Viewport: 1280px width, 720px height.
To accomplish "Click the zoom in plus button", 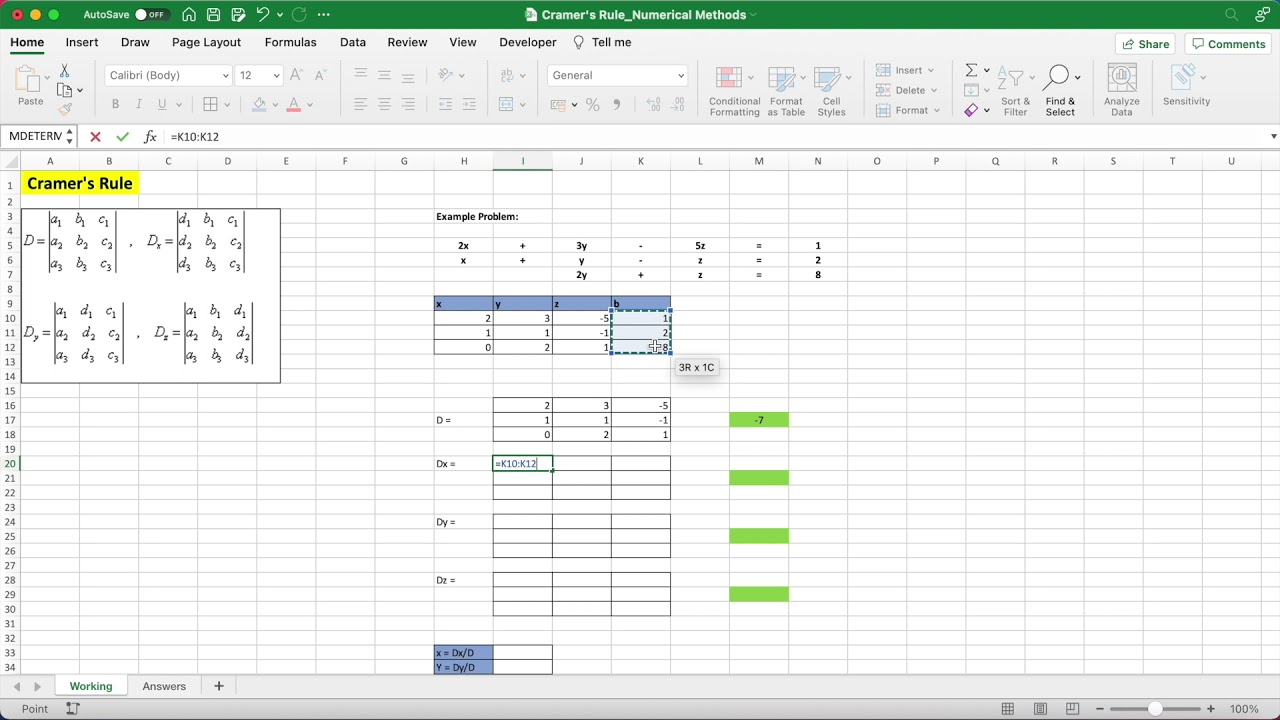I will click(x=1210, y=709).
